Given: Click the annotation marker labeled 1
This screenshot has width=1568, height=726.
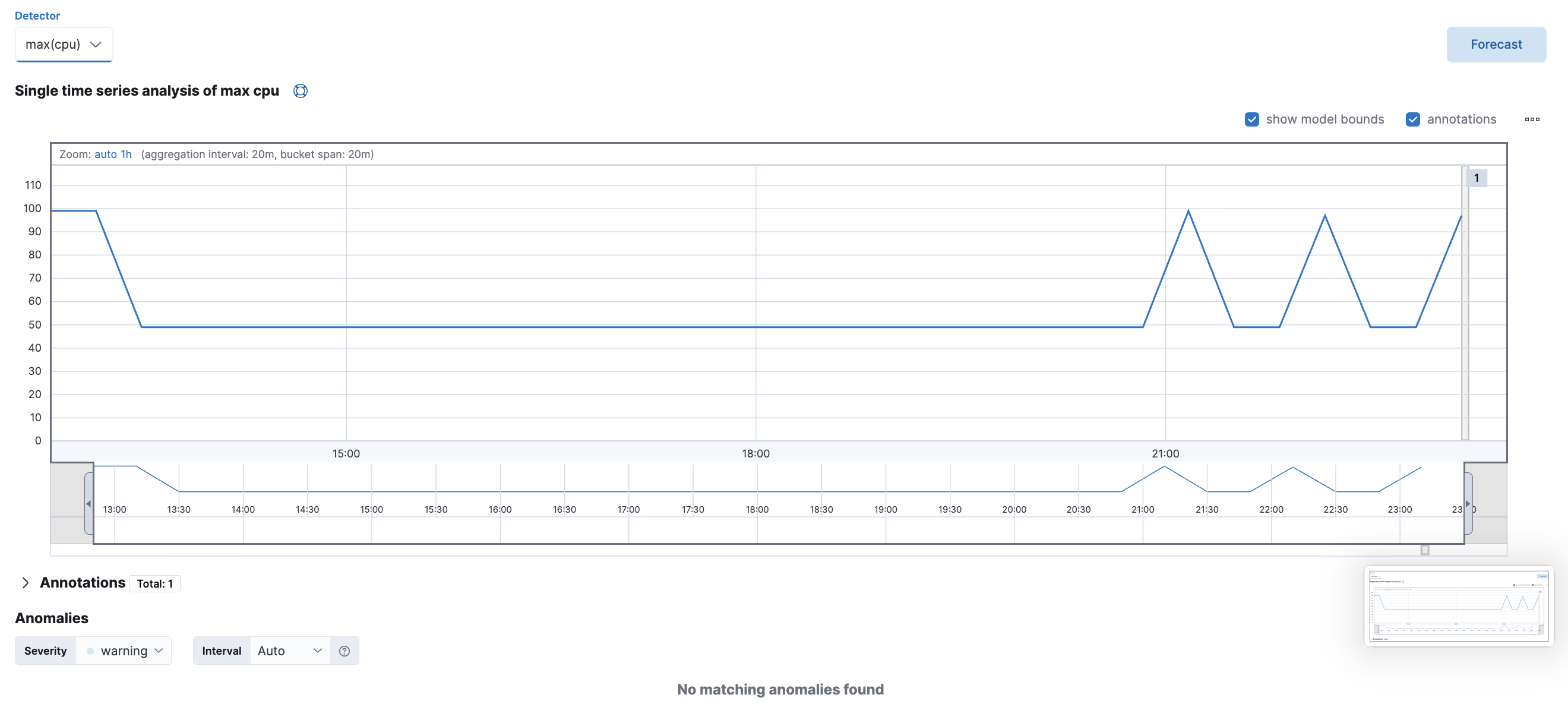Looking at the screenshot, I should (1476, 178).
